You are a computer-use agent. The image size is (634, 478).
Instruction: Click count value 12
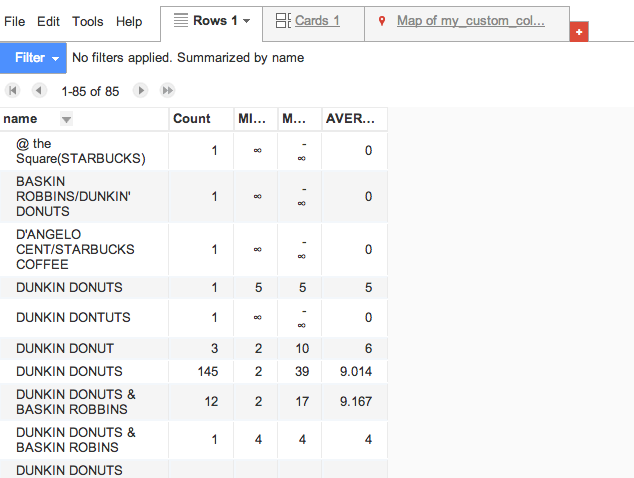[x=211, y=402]
